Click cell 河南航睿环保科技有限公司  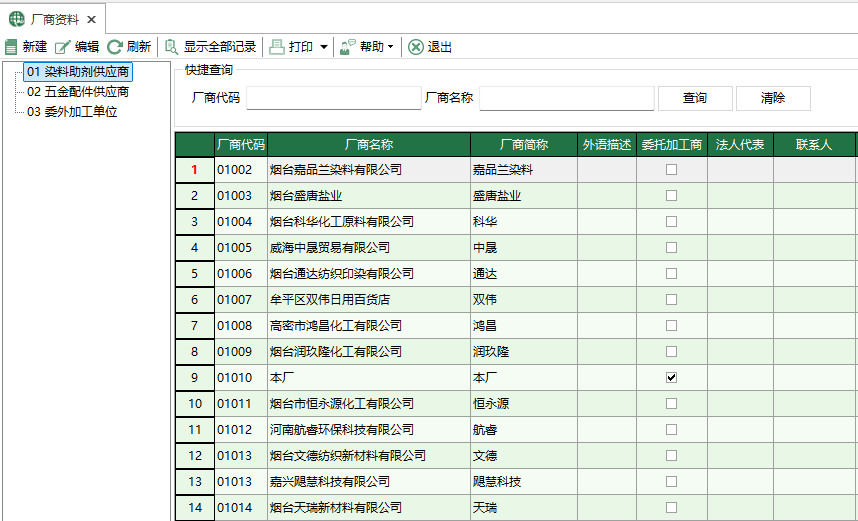tap(369, 430)
